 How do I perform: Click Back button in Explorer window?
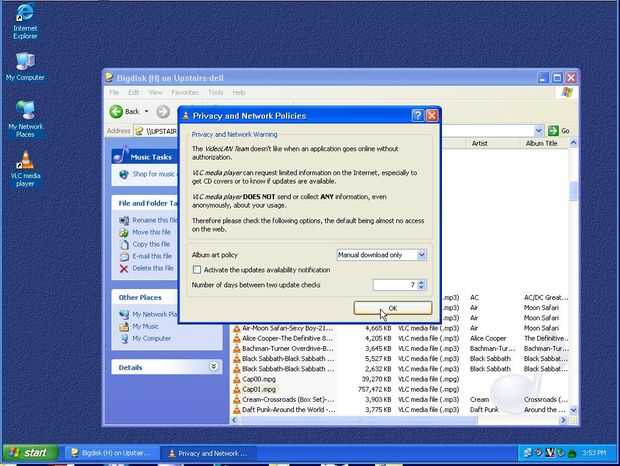(x=124, y=111)
